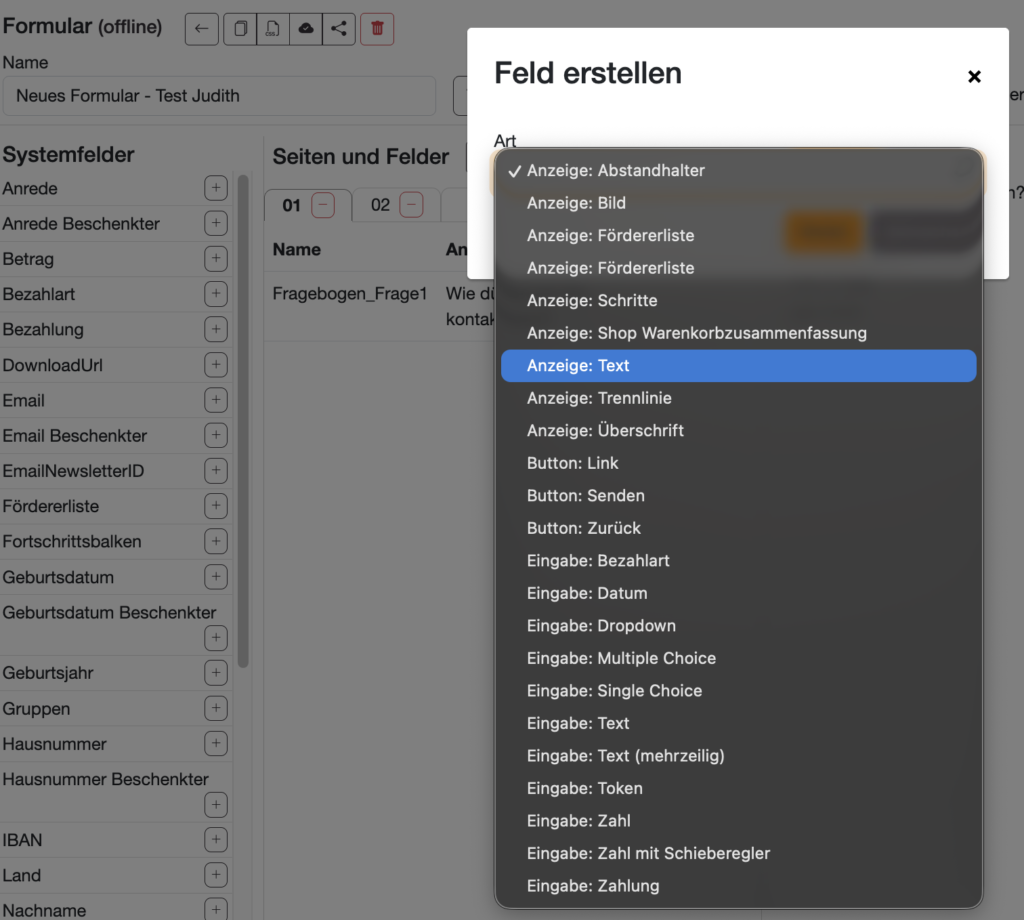
Task: Click the red trash delete icon
Action: click(x=377, y=29)
